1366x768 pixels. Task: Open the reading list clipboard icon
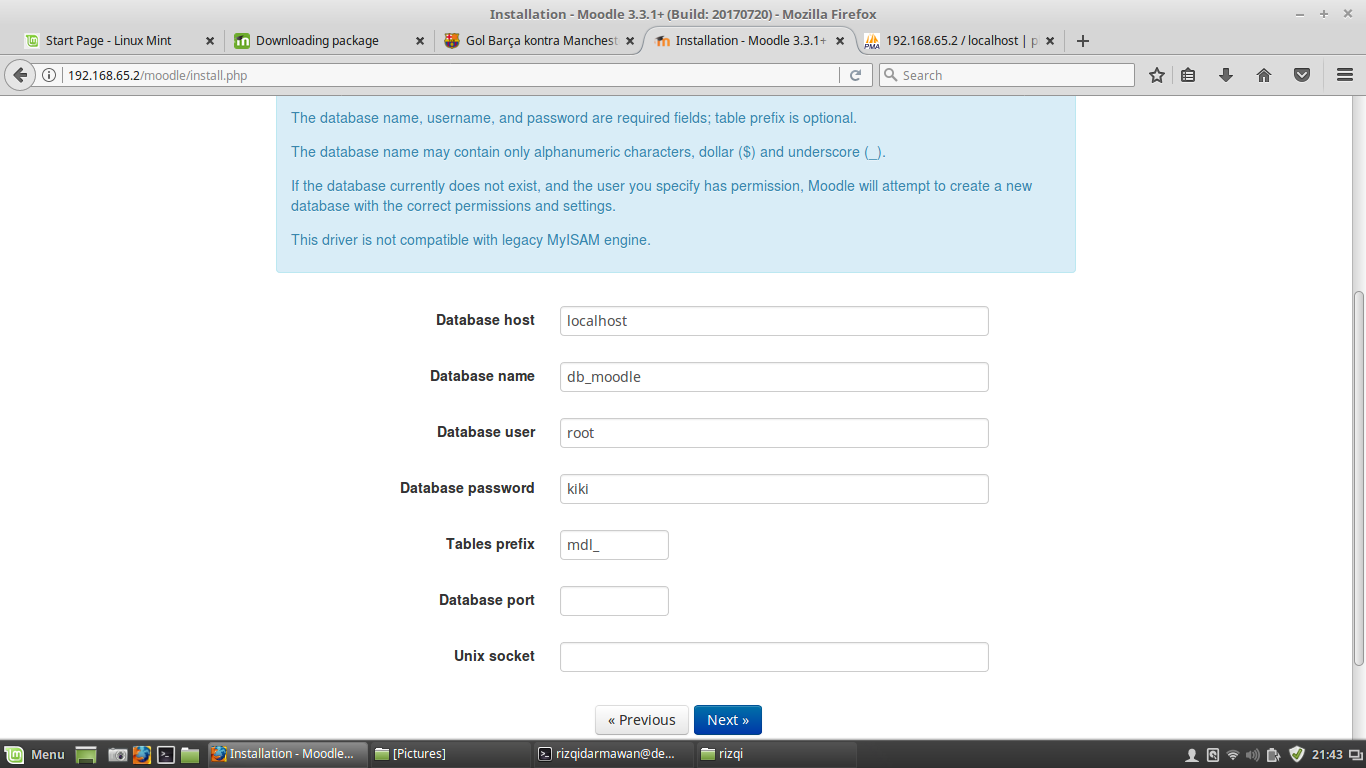[1190, 74]
